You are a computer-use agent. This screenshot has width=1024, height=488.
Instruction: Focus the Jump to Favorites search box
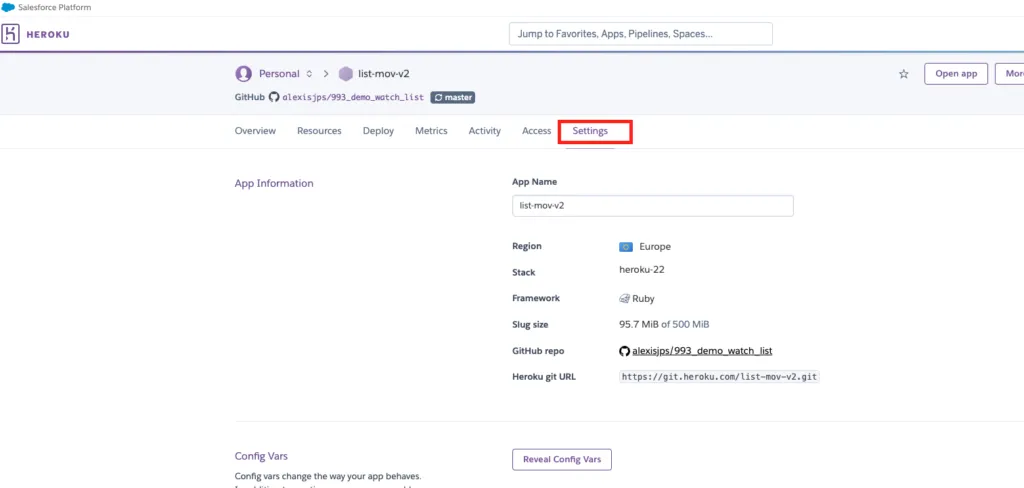click(641, 34)
